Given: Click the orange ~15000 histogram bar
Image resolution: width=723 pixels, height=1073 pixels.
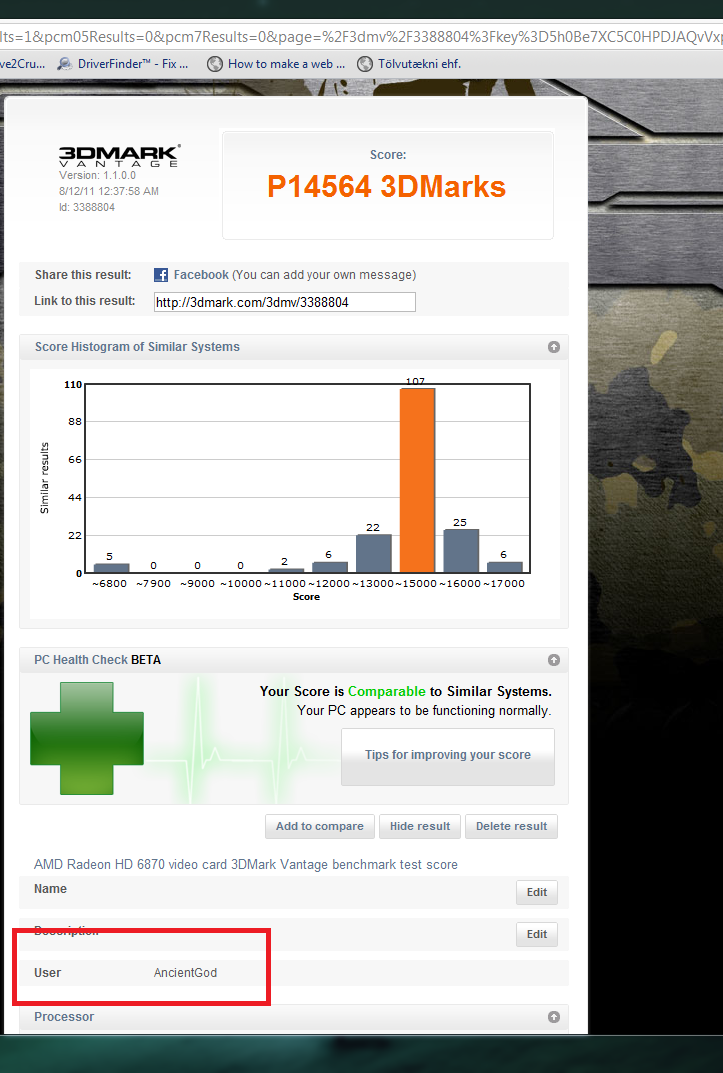Looking at the screenshot, I should click(x=417, y=480).
